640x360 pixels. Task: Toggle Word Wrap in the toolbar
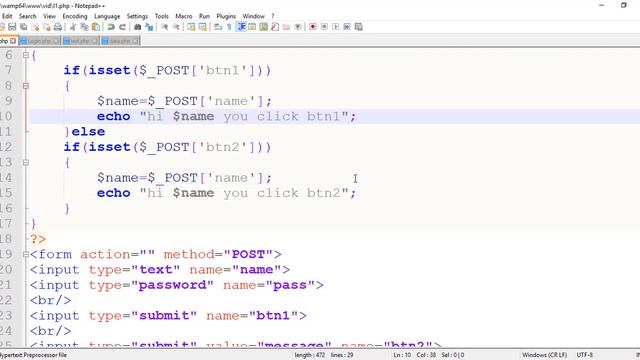click(x=218, y=27)
